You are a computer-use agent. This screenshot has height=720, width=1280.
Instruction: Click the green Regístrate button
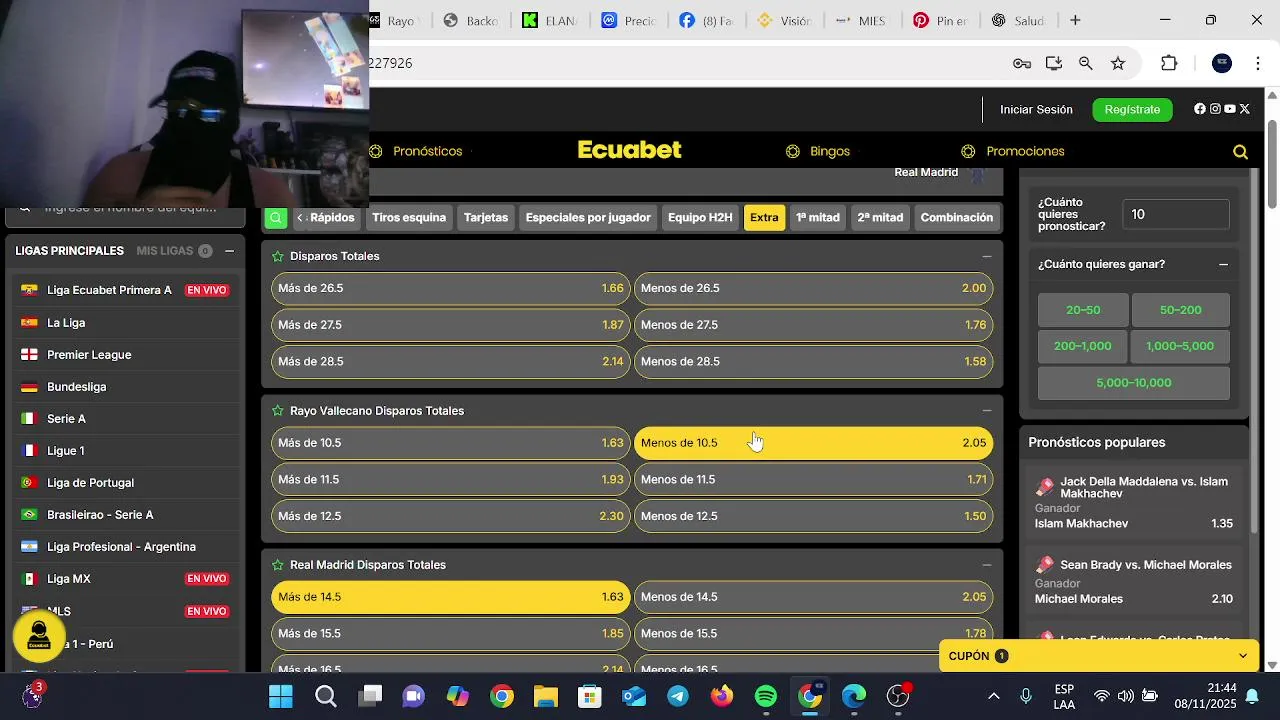(x=1132, y=110)
